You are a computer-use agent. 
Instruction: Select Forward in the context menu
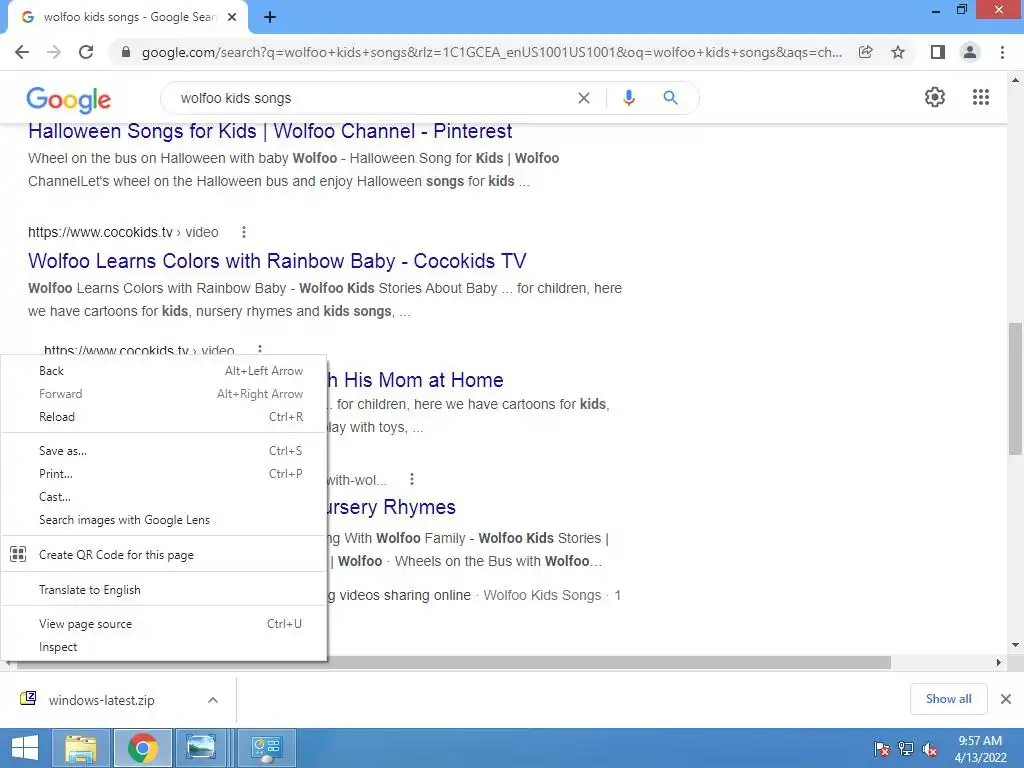(164, 394)
